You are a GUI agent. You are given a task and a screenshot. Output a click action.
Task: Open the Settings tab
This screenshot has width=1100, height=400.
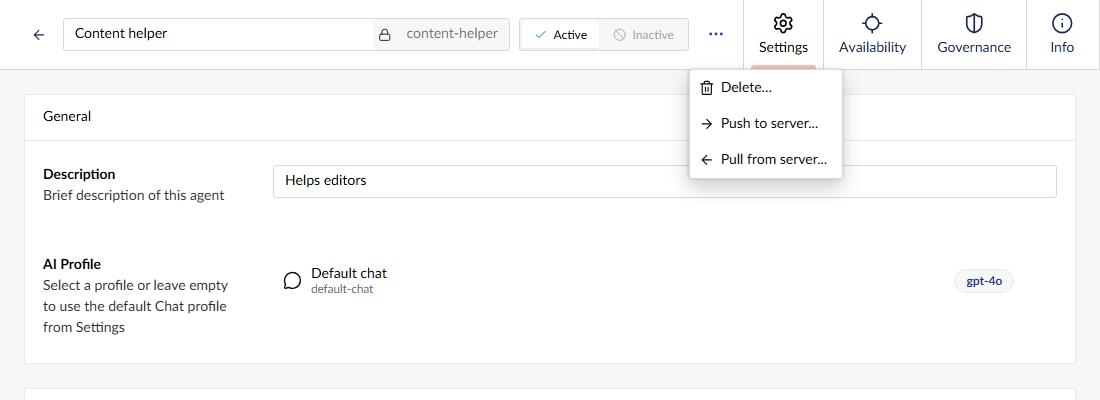[783, 34]
